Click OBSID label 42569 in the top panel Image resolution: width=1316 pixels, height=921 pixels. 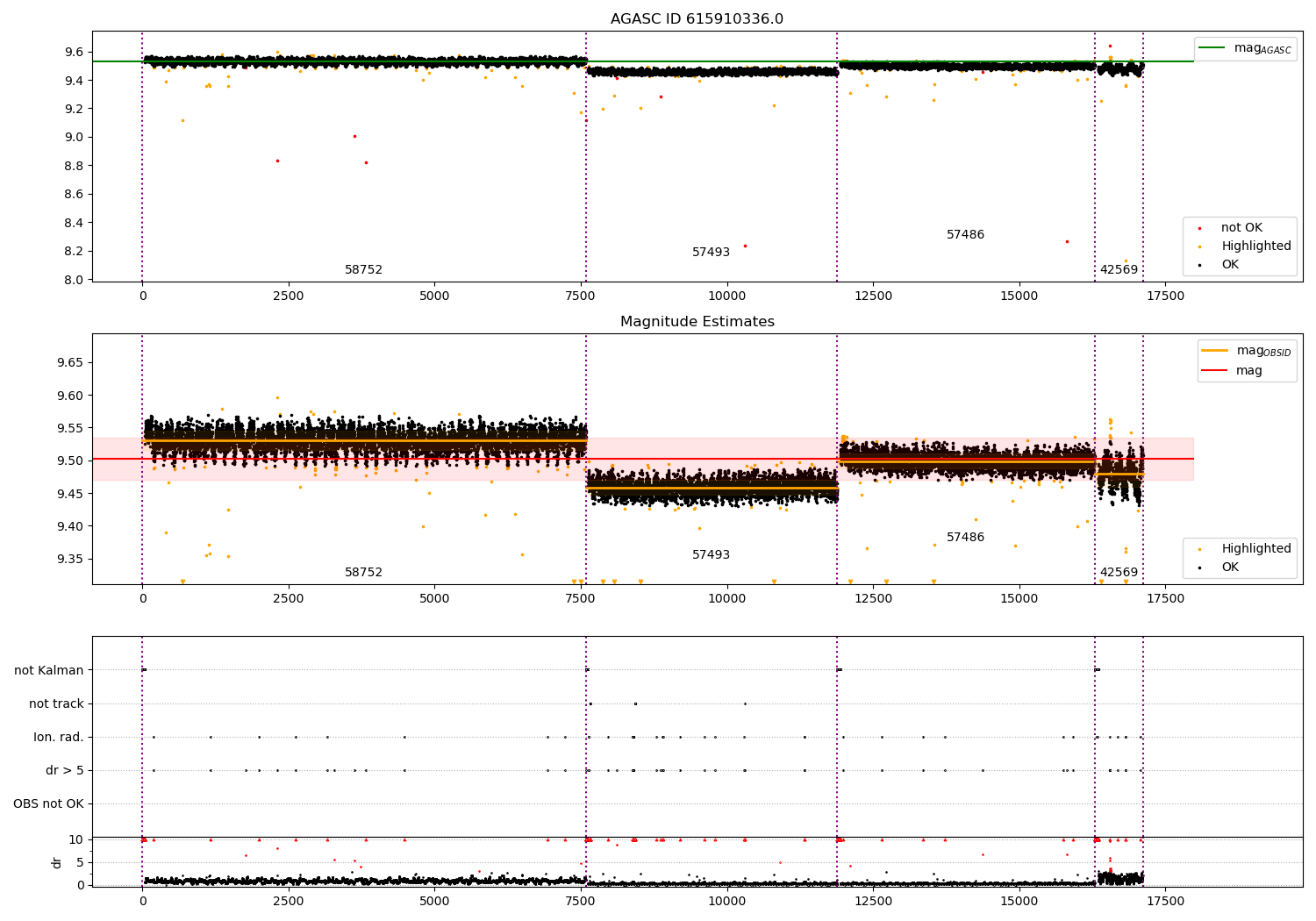1119,270
